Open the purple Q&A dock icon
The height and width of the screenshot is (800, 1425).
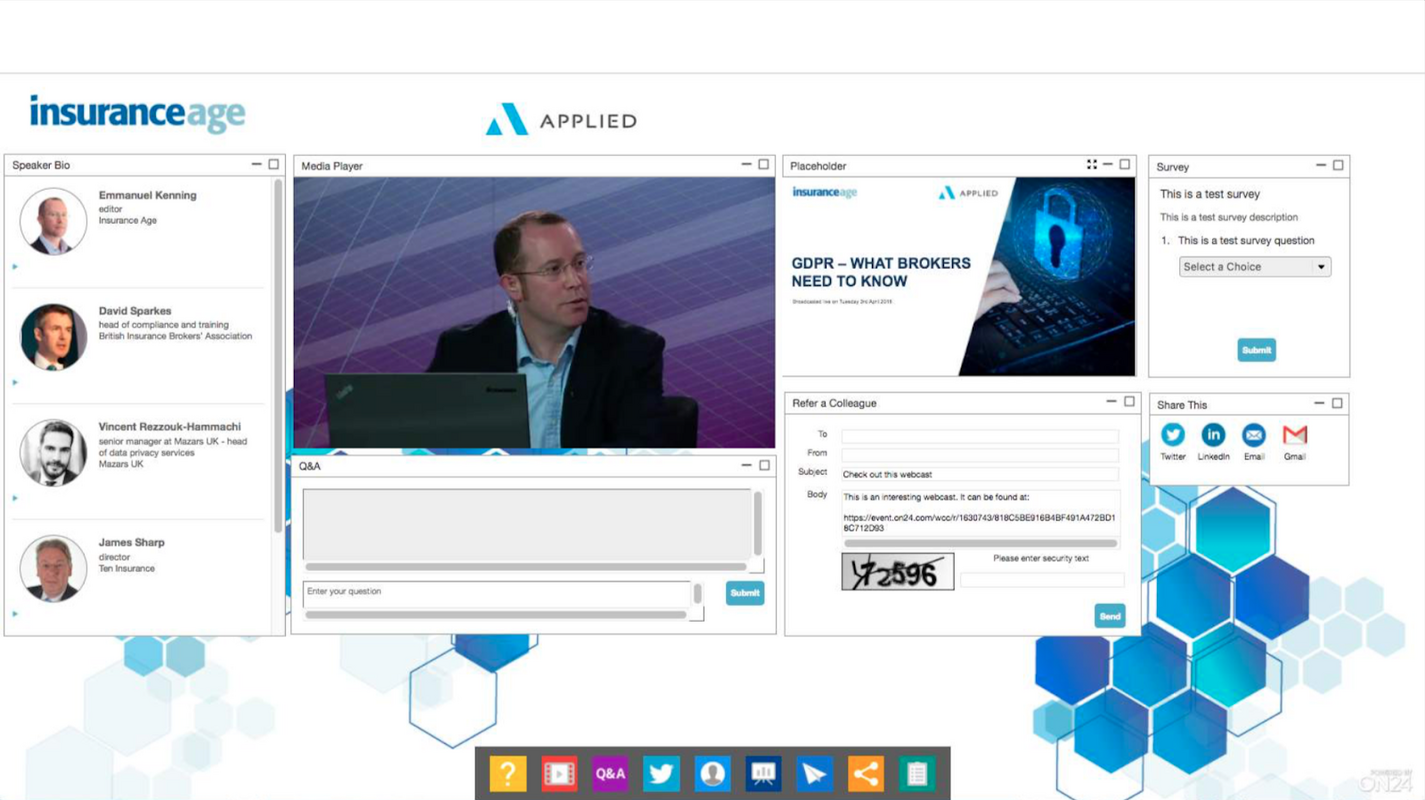tap(610, 772)
